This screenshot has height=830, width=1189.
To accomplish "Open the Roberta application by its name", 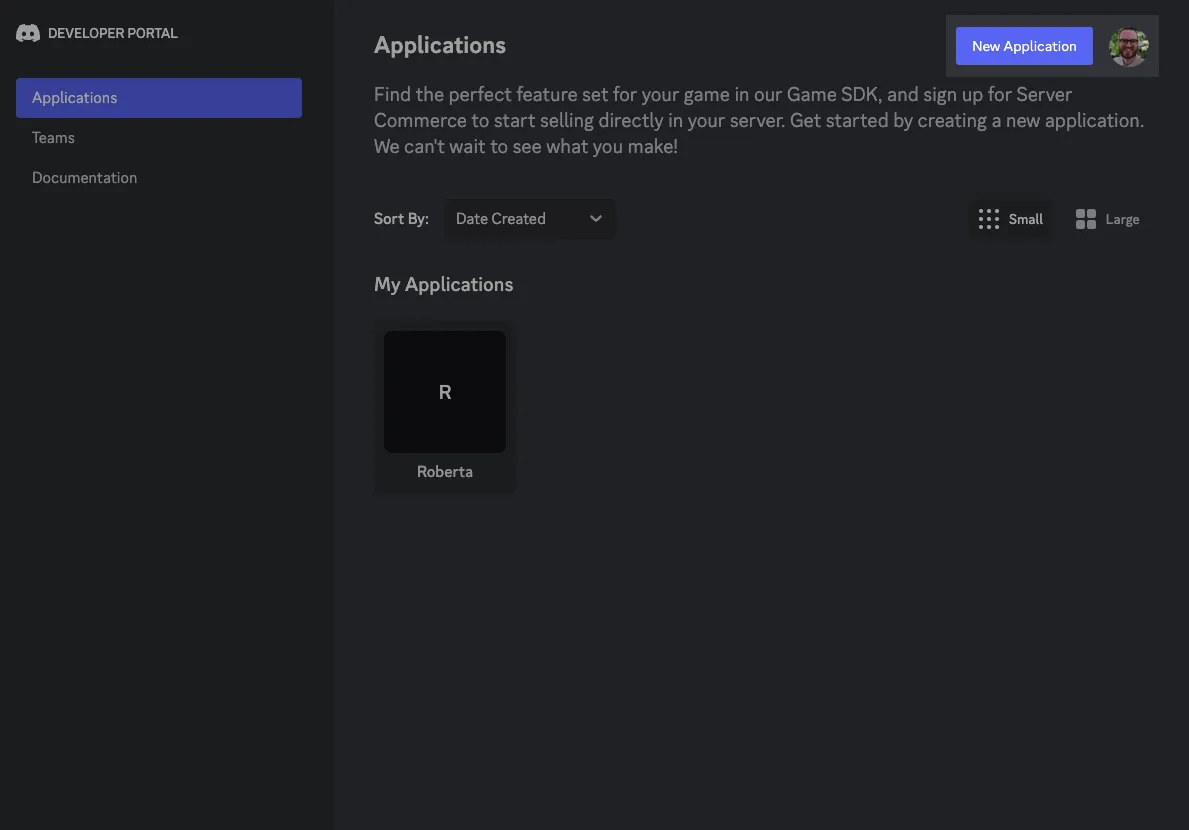I will (x=445, y=472).
